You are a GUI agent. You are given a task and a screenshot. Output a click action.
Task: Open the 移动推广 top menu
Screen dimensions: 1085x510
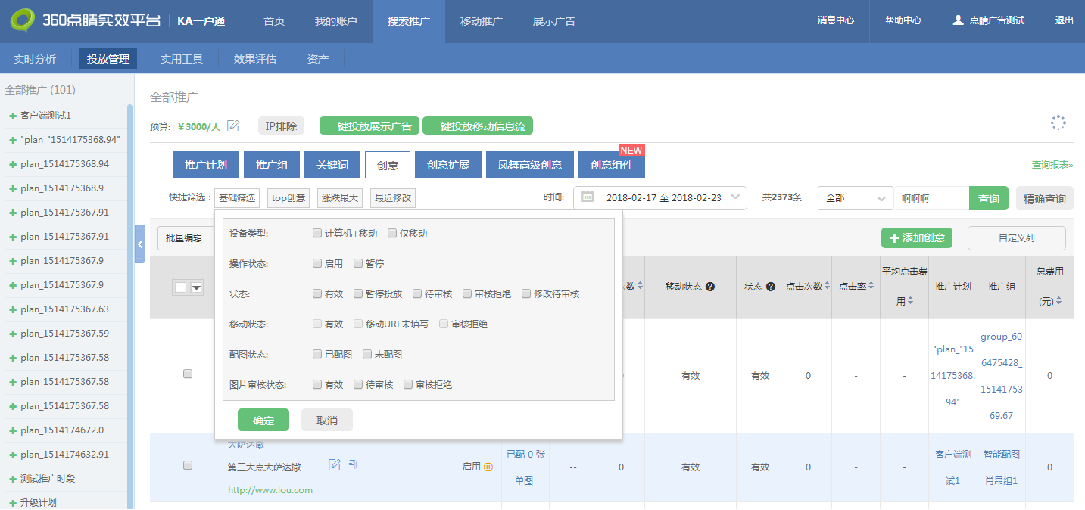click(481, 20)
